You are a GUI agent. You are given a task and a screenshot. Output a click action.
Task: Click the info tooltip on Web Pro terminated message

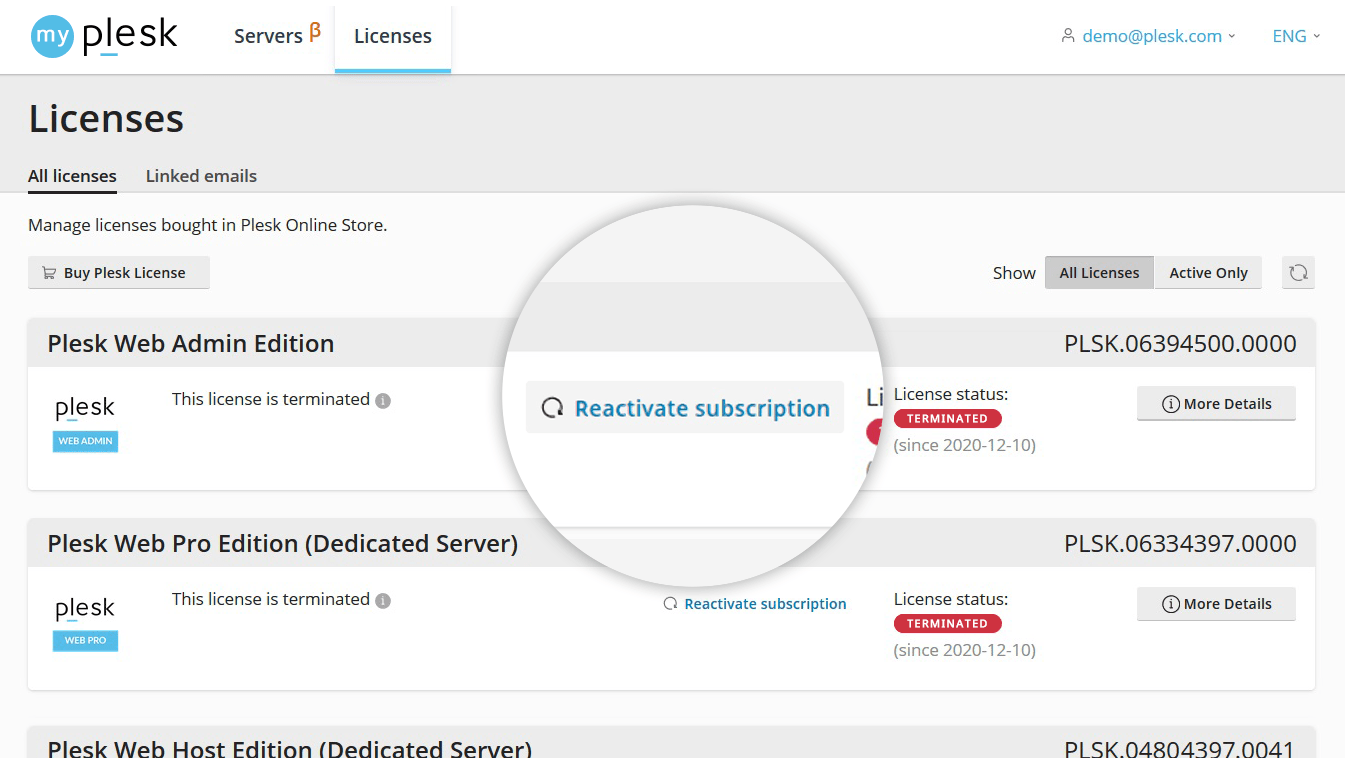tap(383, 600)
